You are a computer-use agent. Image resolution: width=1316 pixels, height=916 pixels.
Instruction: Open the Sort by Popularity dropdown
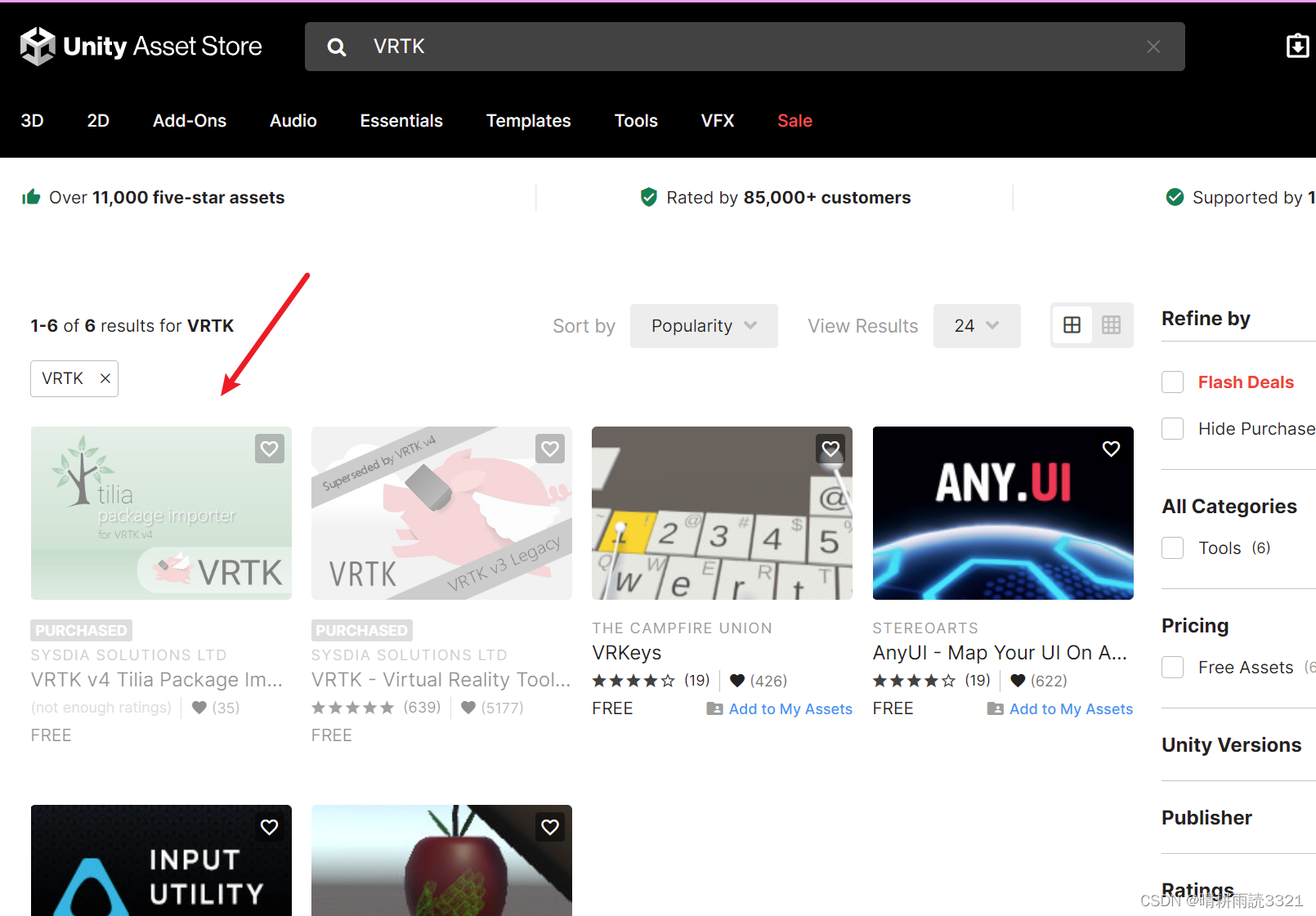(704, 326)
